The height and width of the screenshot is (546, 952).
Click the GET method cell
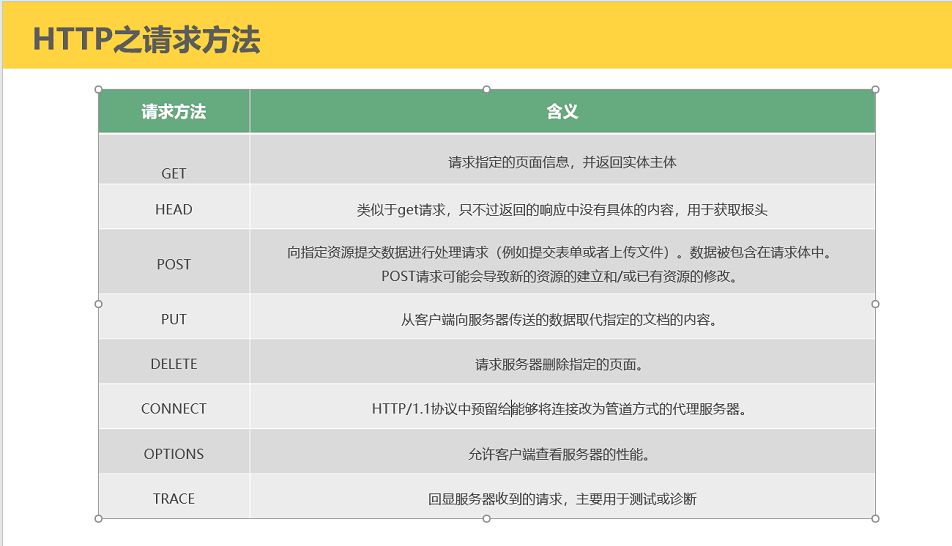[174, 173]
